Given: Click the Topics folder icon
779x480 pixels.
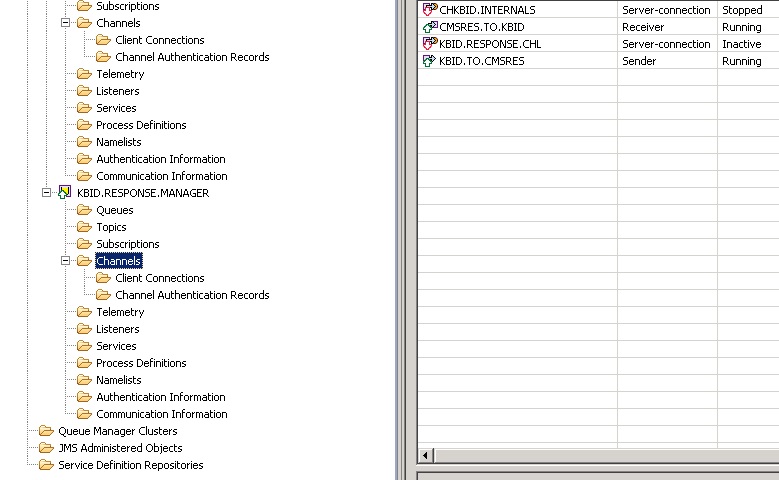Looking at the screenshot, I should [x=84, y=227].
